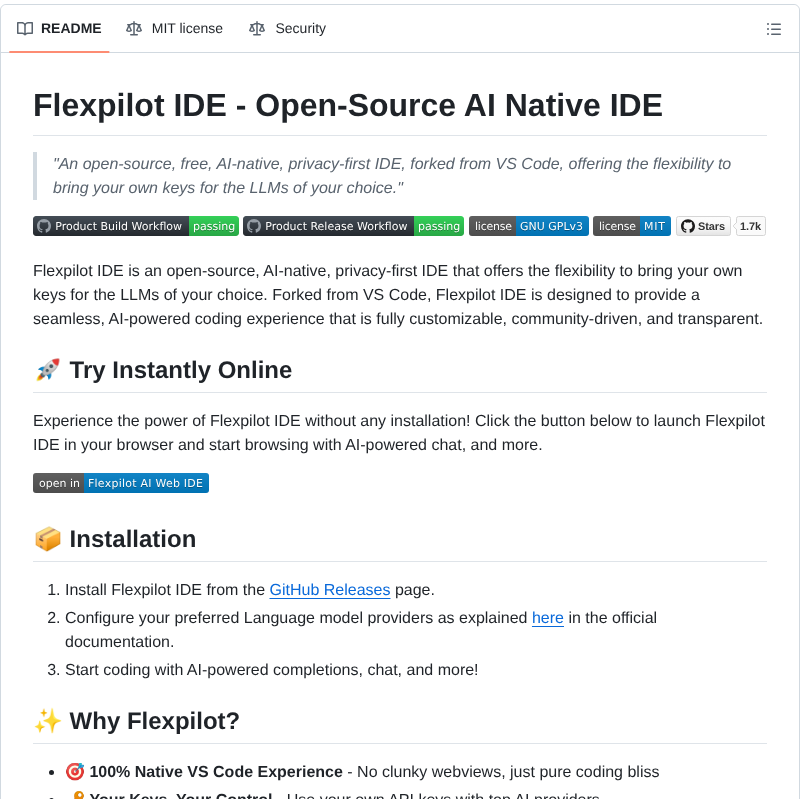Click the GitHub logo on Product Build Workflow badge
Viewport: 800px width, 799px height.
point(43,226)
